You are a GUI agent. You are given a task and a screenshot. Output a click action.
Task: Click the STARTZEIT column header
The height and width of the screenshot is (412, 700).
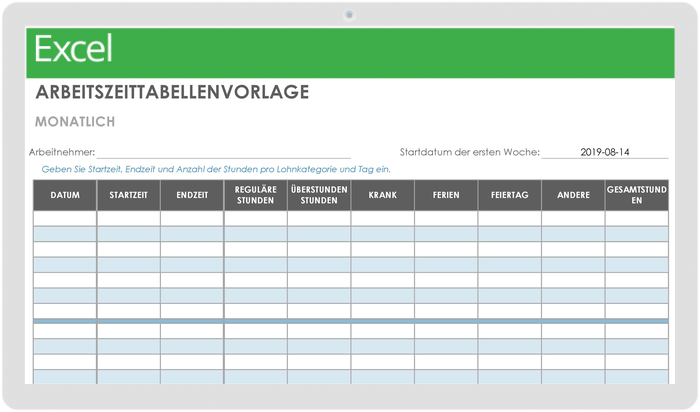point(129,195)
